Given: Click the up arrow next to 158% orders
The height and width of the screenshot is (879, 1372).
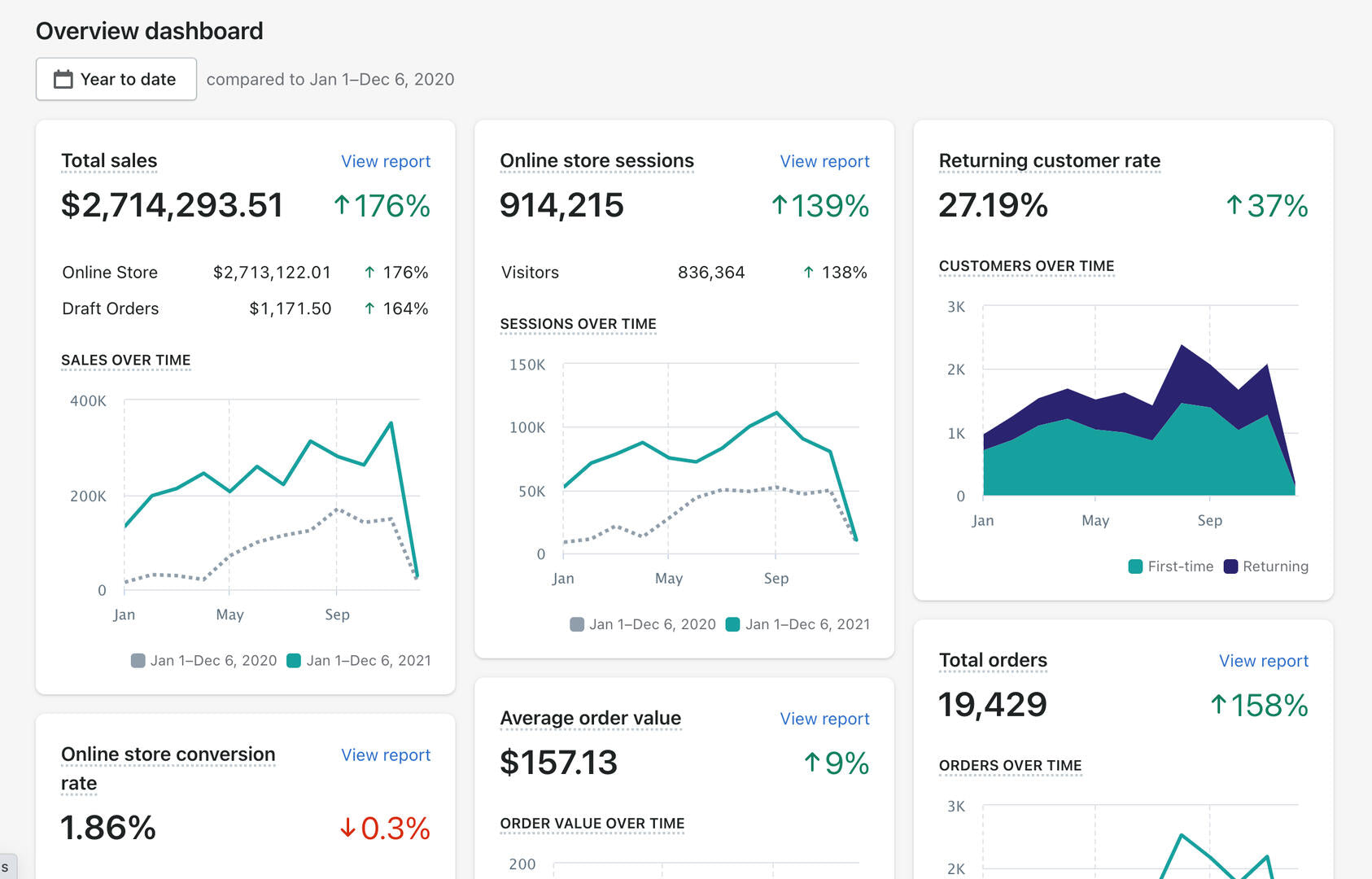Looking at the screenshot, I should pos(1218,704).
